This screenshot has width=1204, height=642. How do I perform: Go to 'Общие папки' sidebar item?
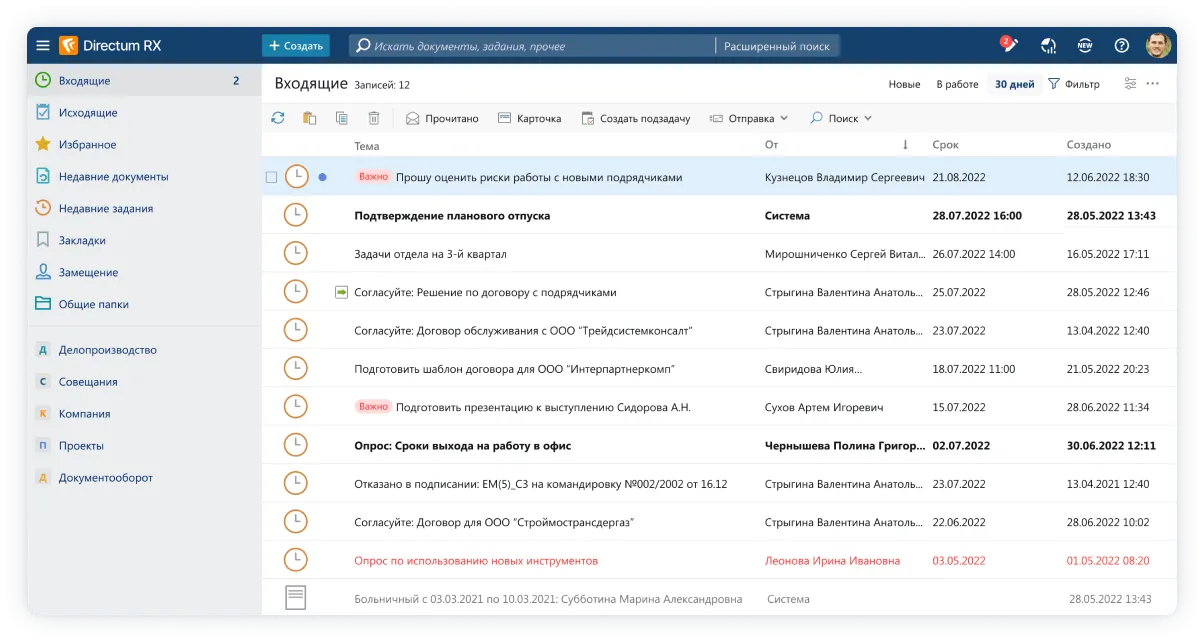pos(93,304)
